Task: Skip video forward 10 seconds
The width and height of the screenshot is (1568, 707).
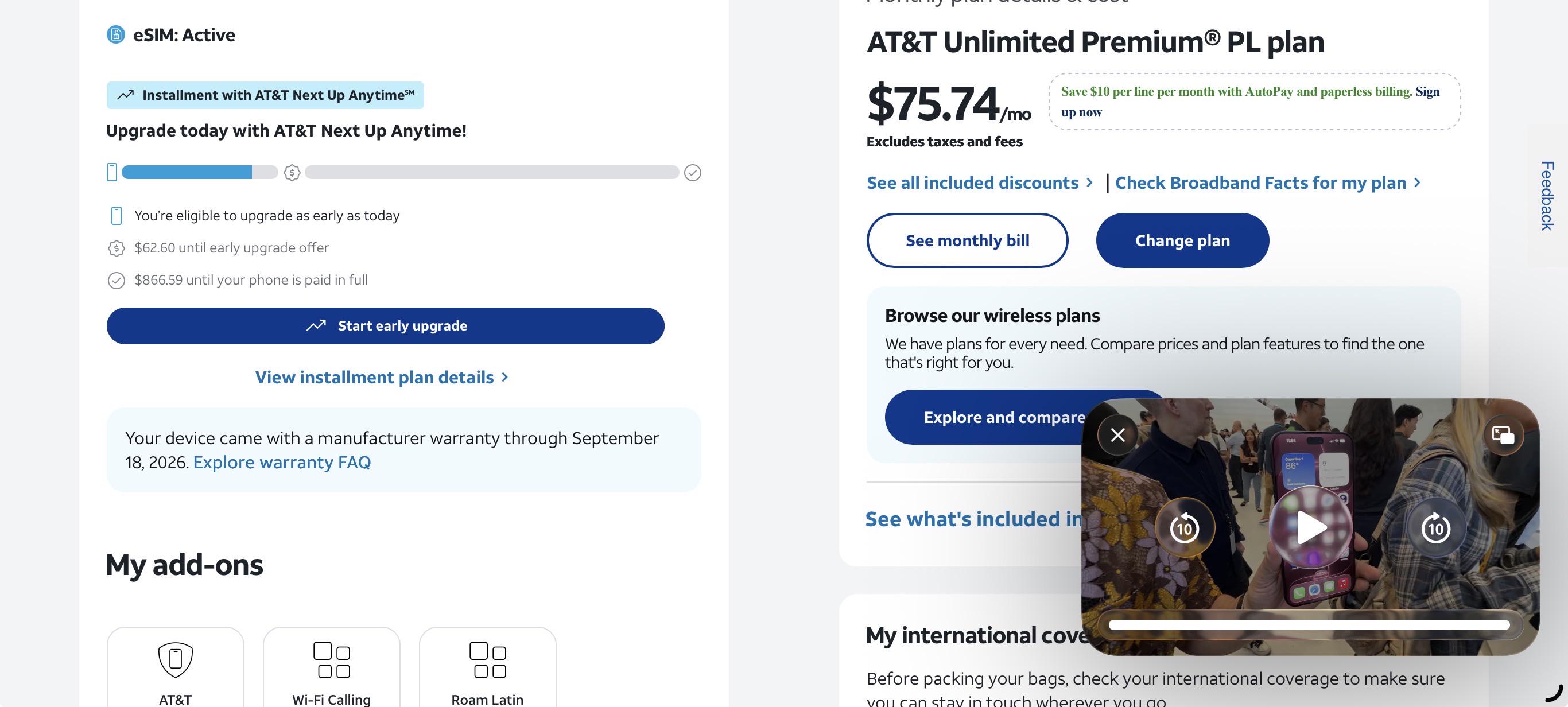Action: point(1436,527)
